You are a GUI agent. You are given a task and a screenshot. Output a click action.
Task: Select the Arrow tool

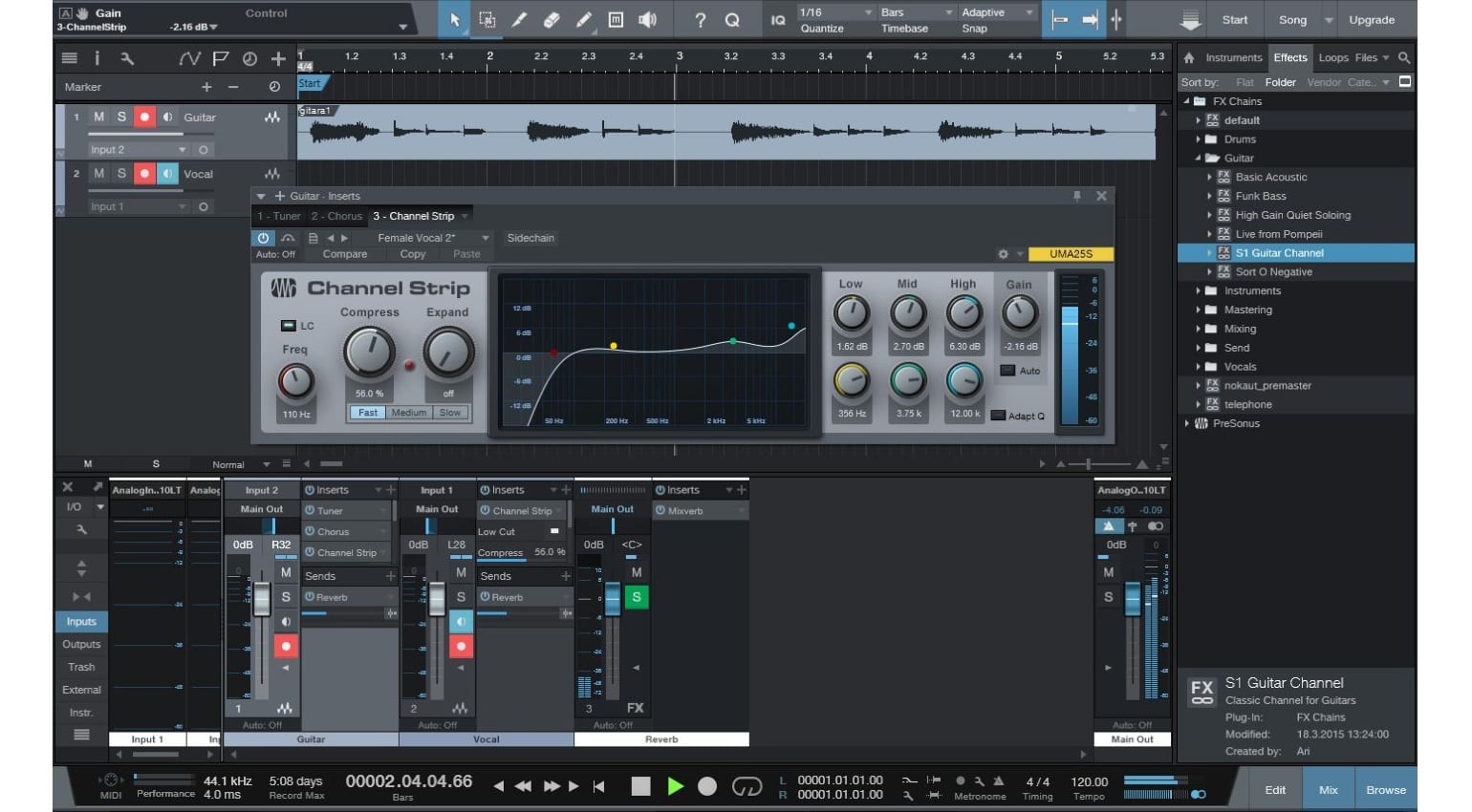[455, 20]
